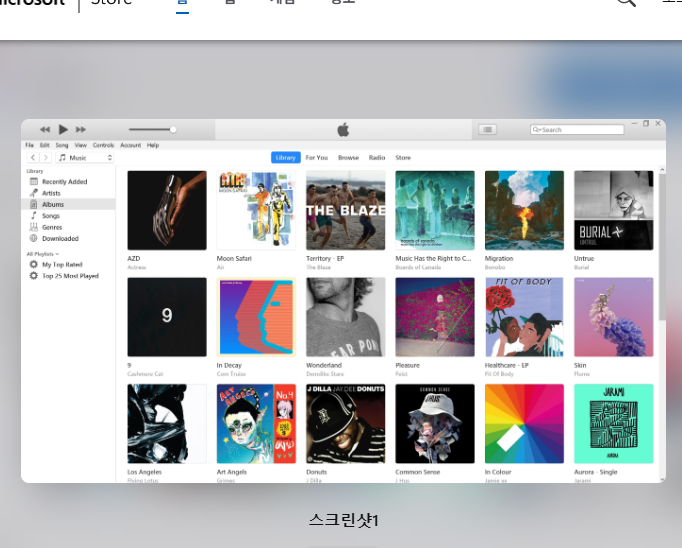Click the Music Has the Right title
682x548 pixels.
pyautogui.click(x=433, y=258)
